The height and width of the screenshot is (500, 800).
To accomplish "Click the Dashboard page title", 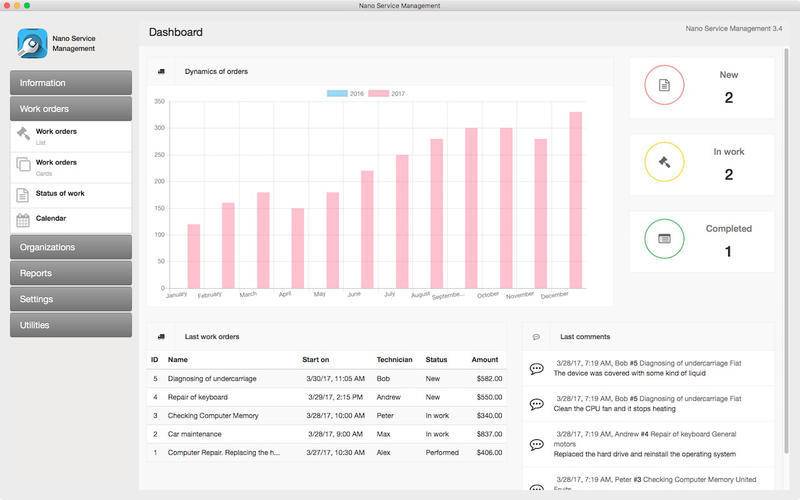I will (176, 32).
